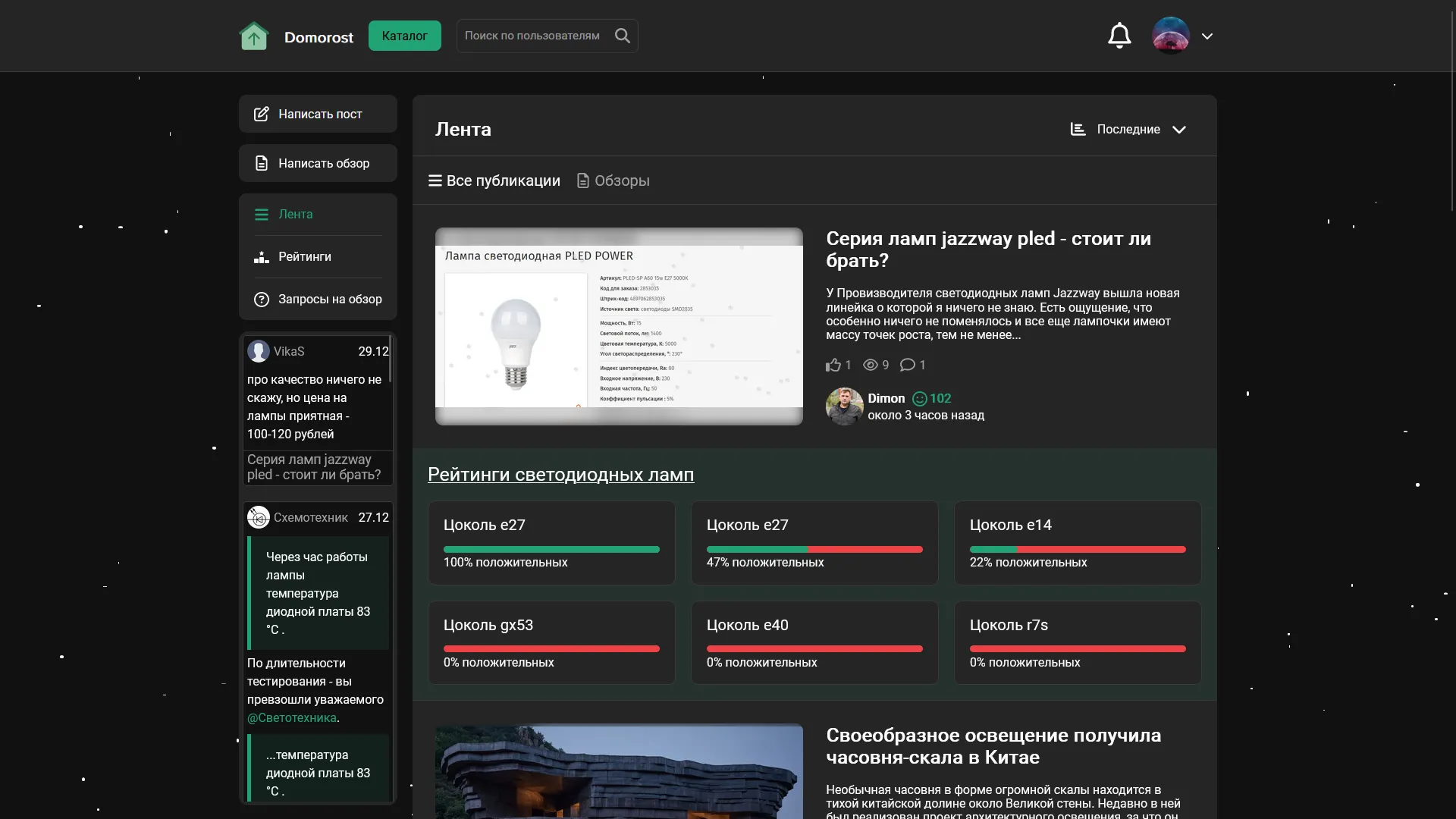Expand the user profile menu chevron
The image size is (1456, 819).
pos(1207,36)
